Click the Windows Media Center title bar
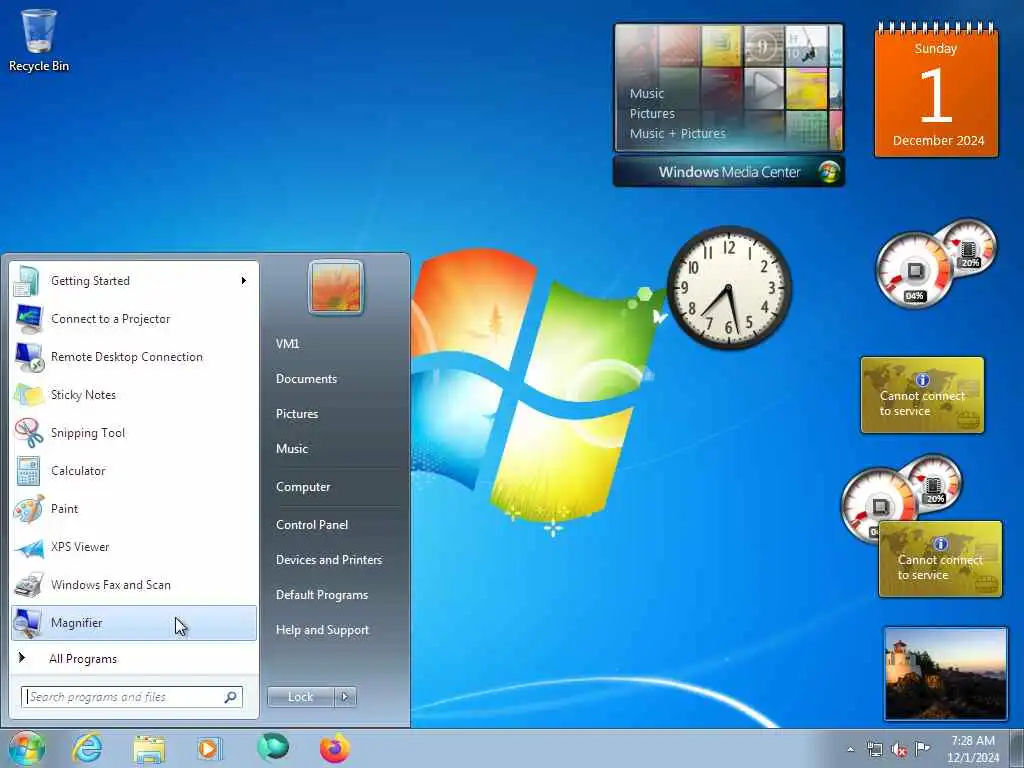1024x768 pixels. click(729, 172)
